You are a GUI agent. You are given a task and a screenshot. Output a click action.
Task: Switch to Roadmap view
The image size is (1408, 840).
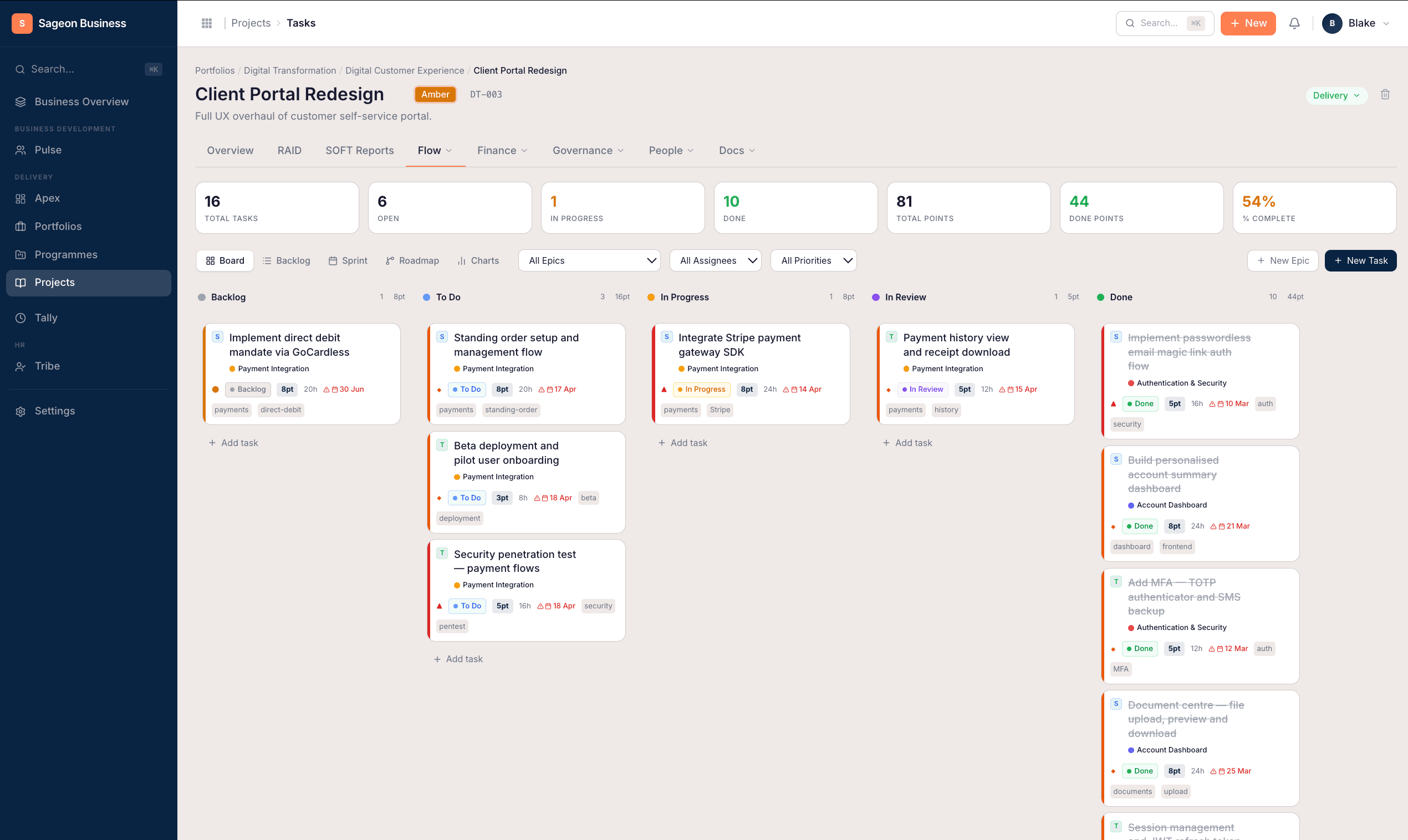tap(413, 261)
